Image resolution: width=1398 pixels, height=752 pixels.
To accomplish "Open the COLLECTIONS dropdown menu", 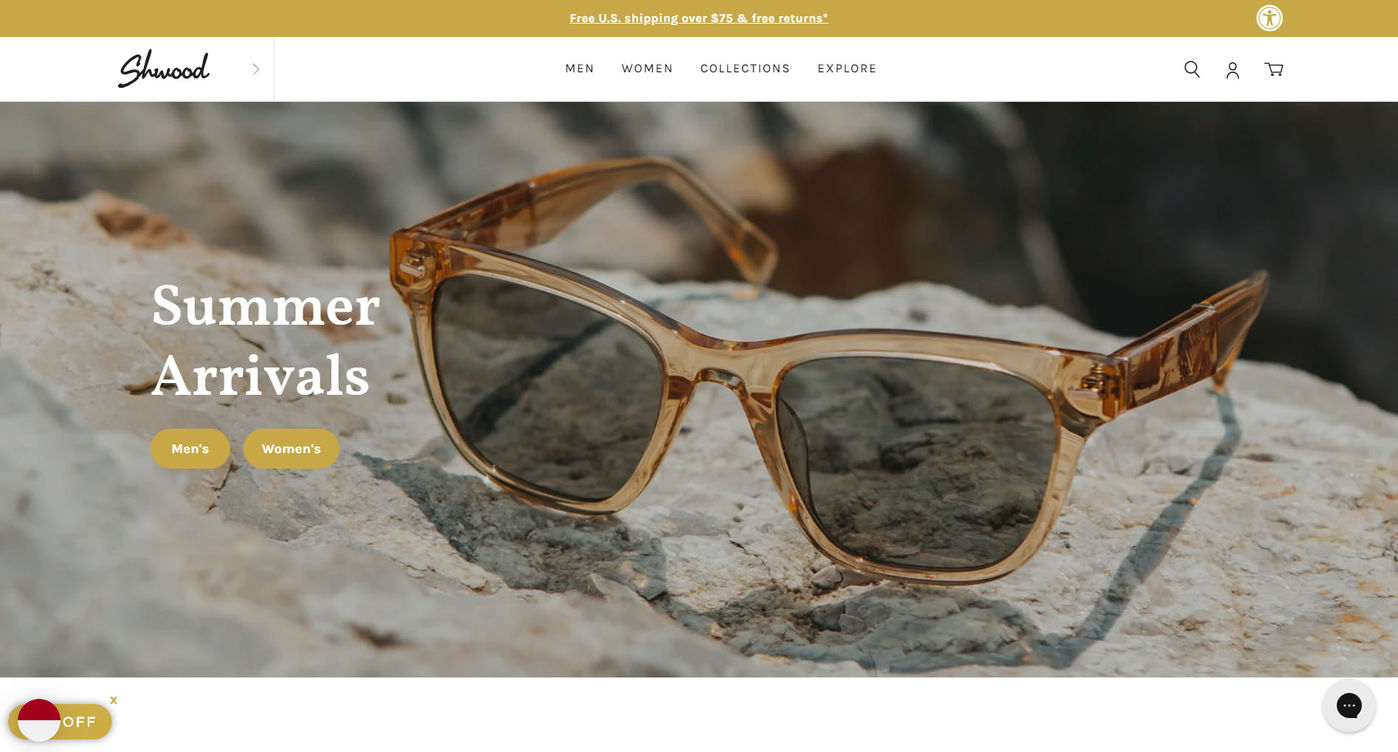I will click(745, 69).
